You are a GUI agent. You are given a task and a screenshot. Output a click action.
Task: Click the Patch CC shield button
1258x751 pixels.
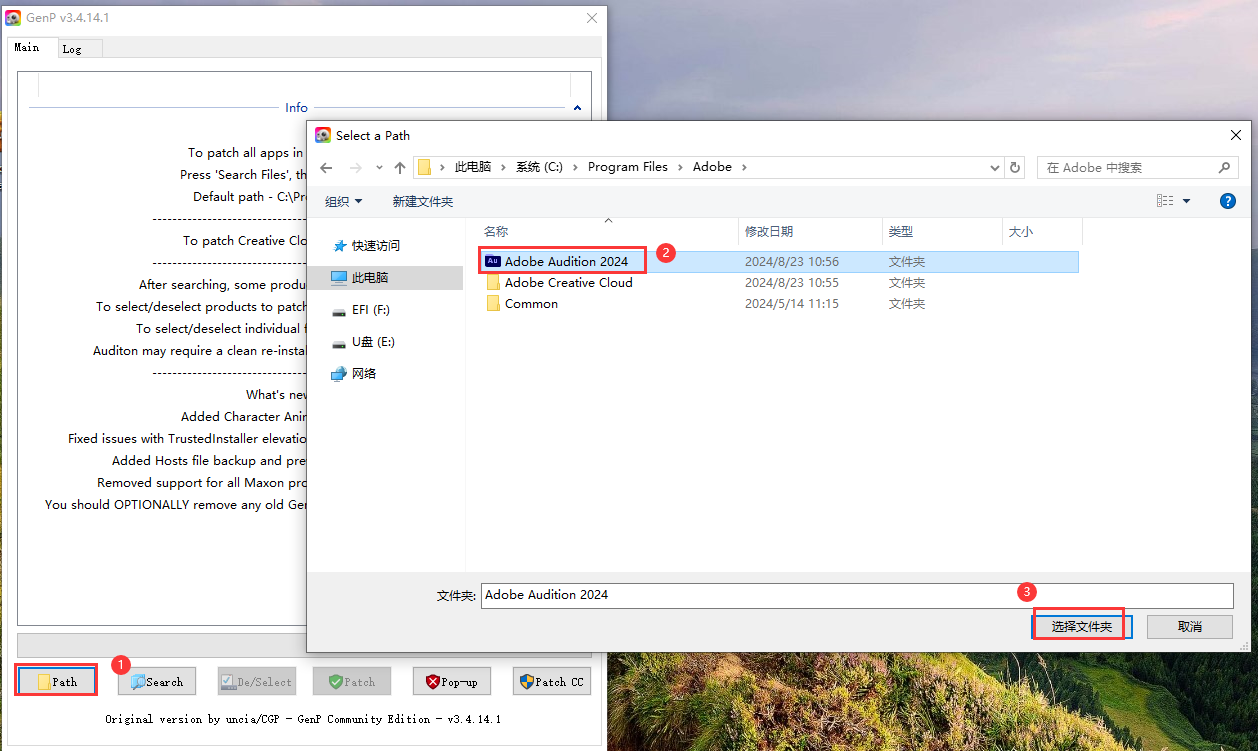tap(551, 681)
